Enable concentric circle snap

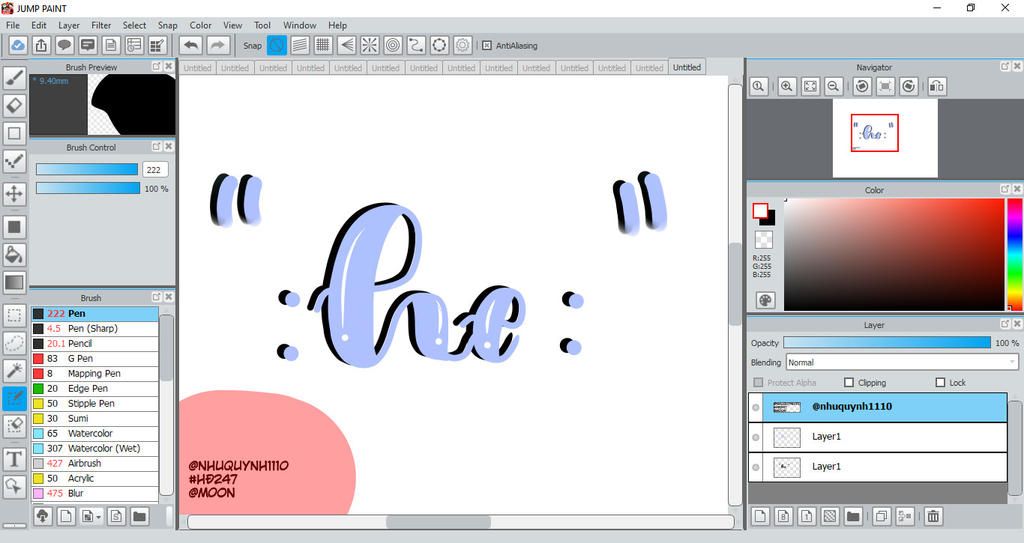tap(392, 45)
